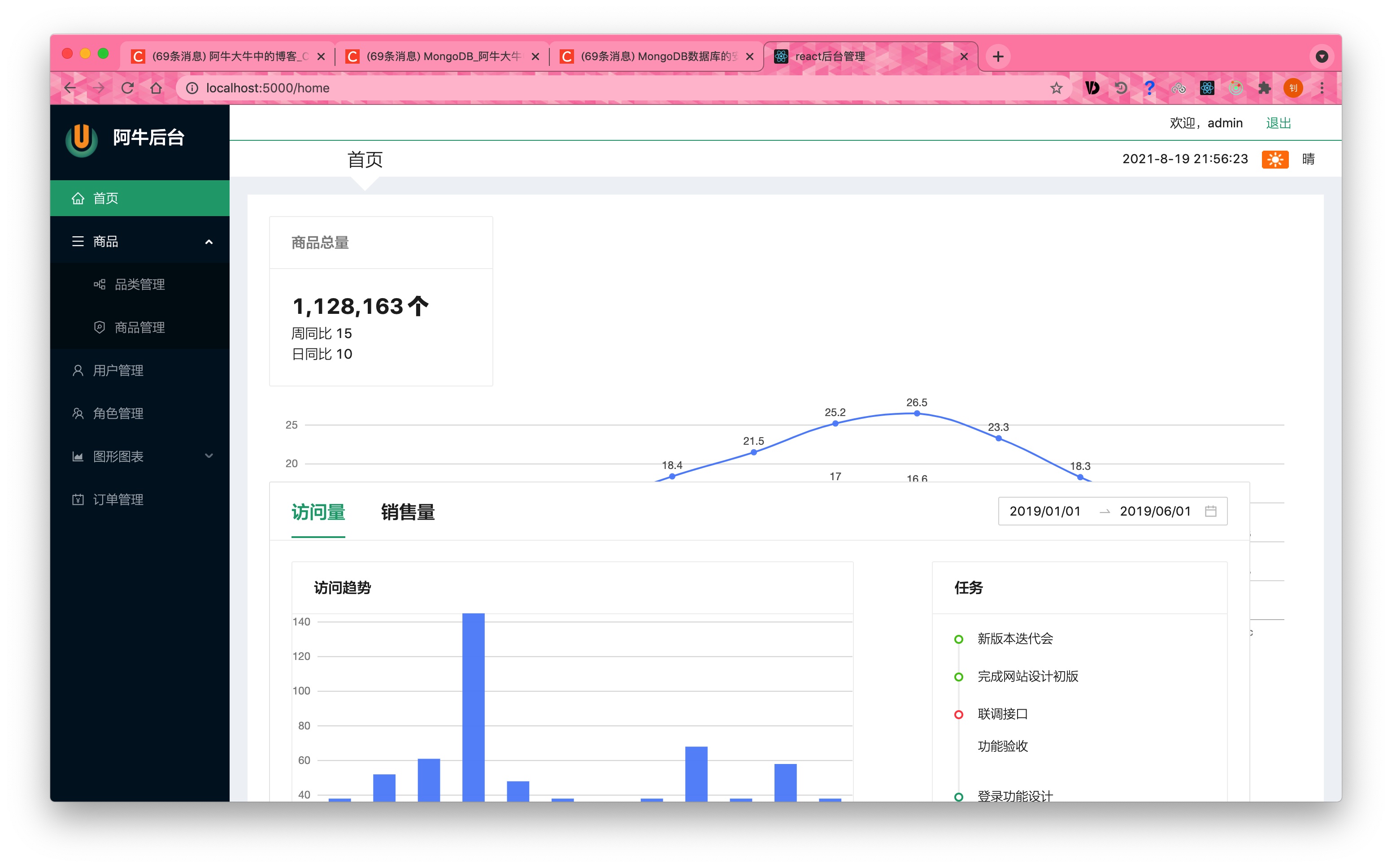1392x868 pixels.
Task: Click the 商品管理 shield icon
Action: 99,327
